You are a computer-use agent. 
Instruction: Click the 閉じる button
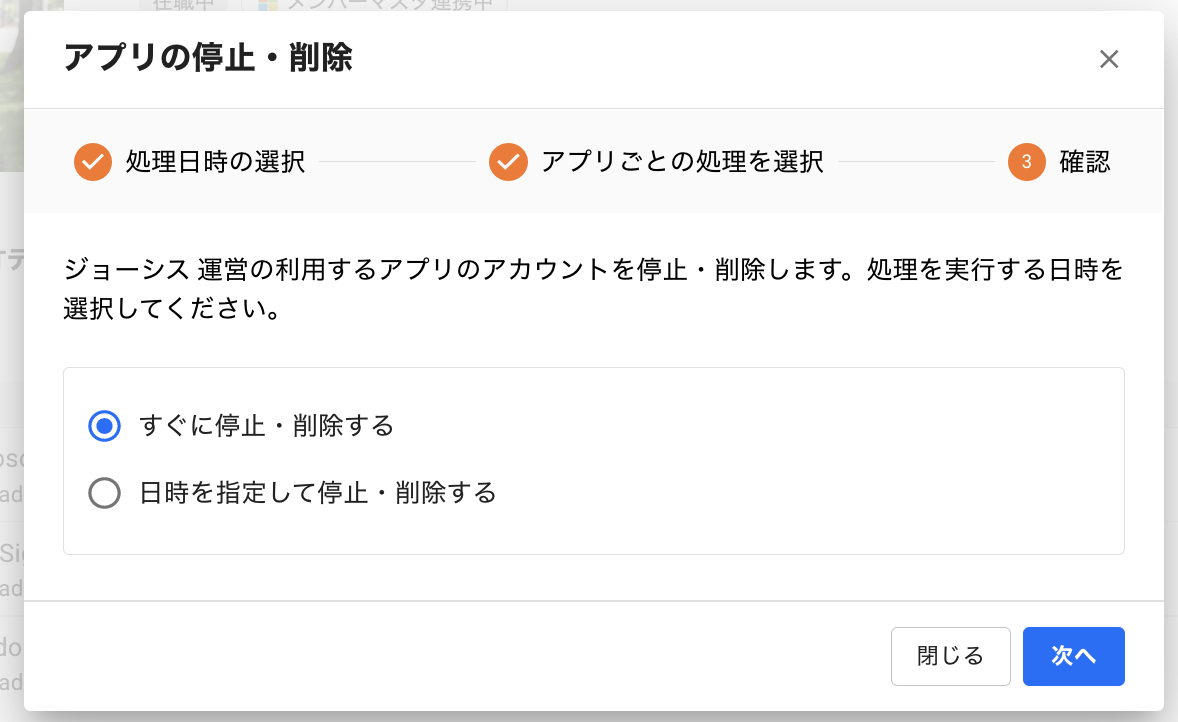(950, 656)
